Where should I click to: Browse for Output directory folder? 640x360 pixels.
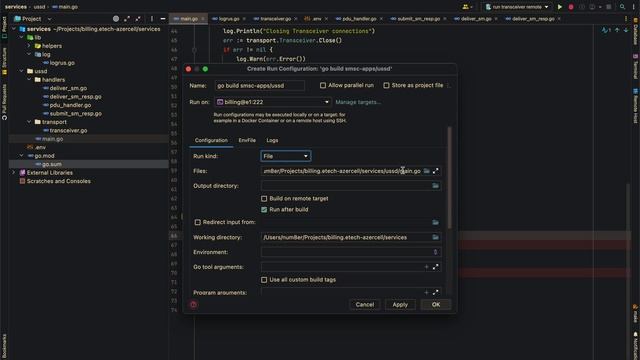pyautogui.click(x=436, y=186)
